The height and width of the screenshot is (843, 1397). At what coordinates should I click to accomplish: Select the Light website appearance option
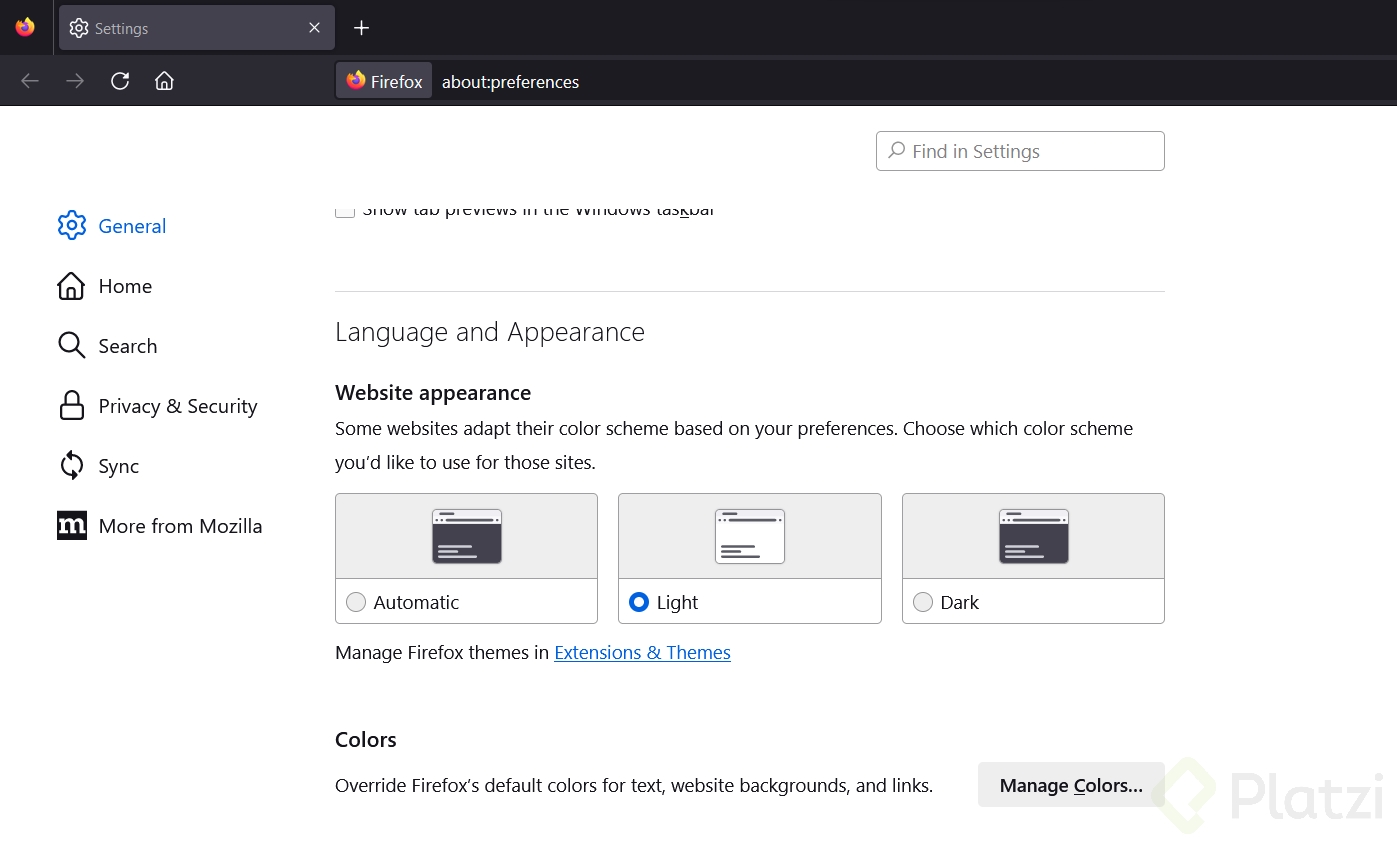(639, 602)
